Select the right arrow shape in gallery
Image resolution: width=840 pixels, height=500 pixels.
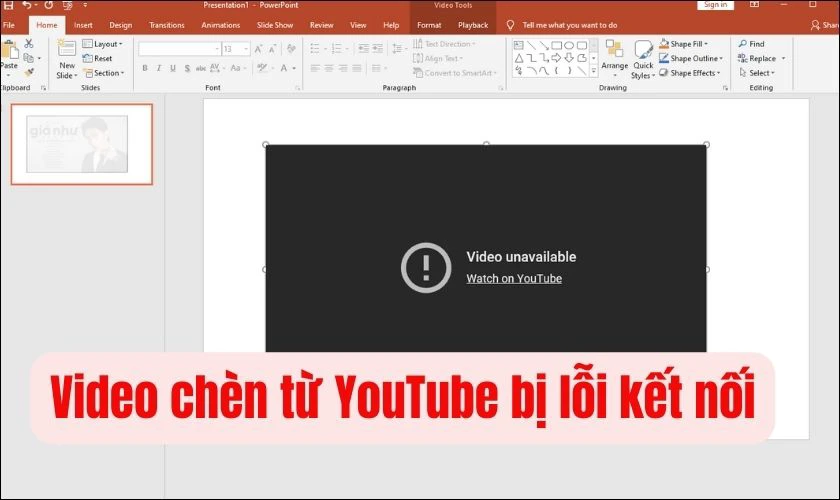pyautogui.click(x=557, y=58)
